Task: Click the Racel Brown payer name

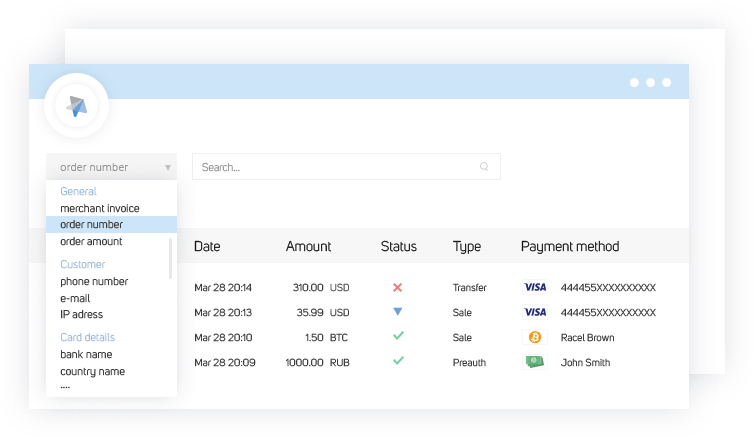Action: click(x=587, y=338)
